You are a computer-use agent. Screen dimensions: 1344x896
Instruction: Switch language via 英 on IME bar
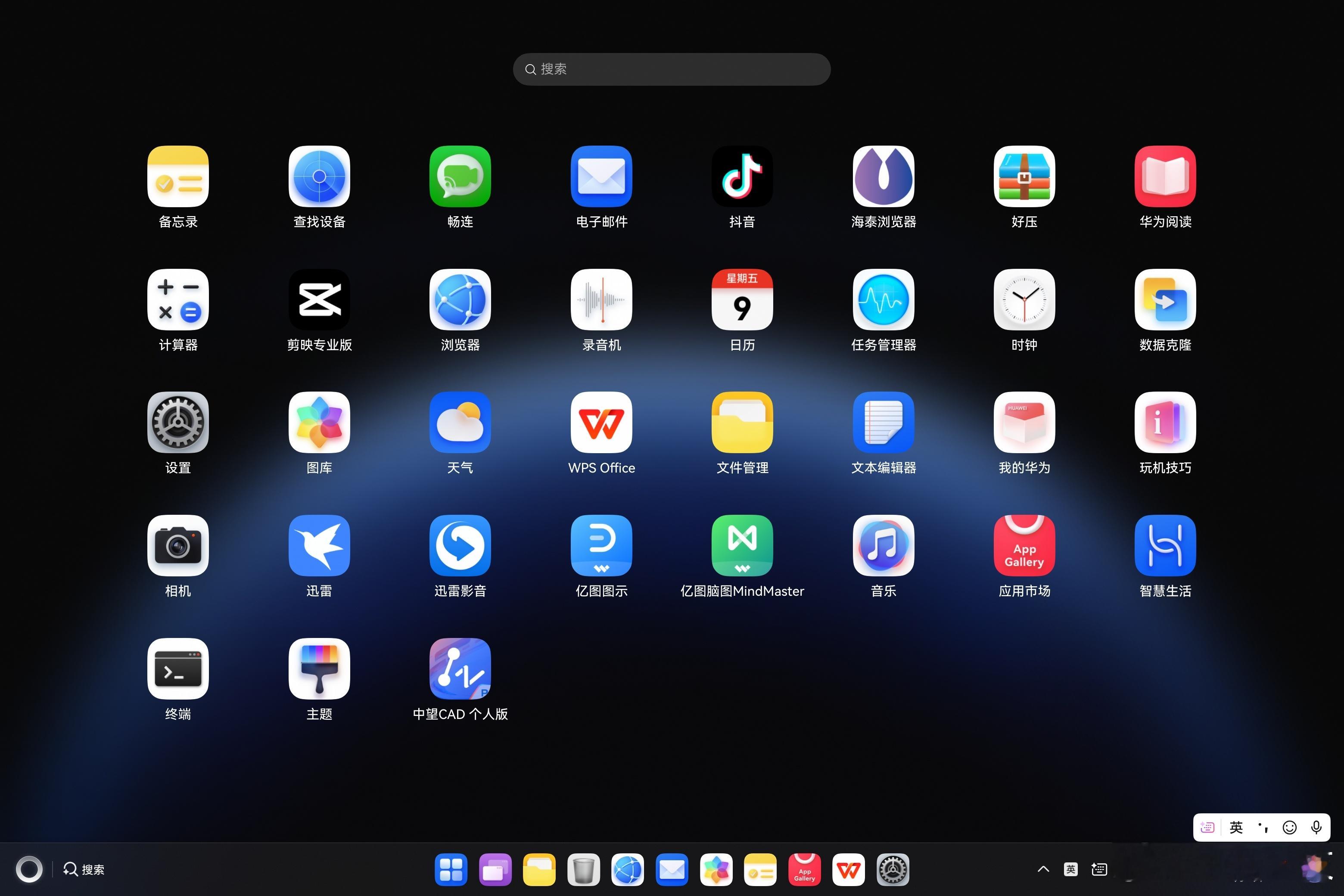tap(1236, 828)
